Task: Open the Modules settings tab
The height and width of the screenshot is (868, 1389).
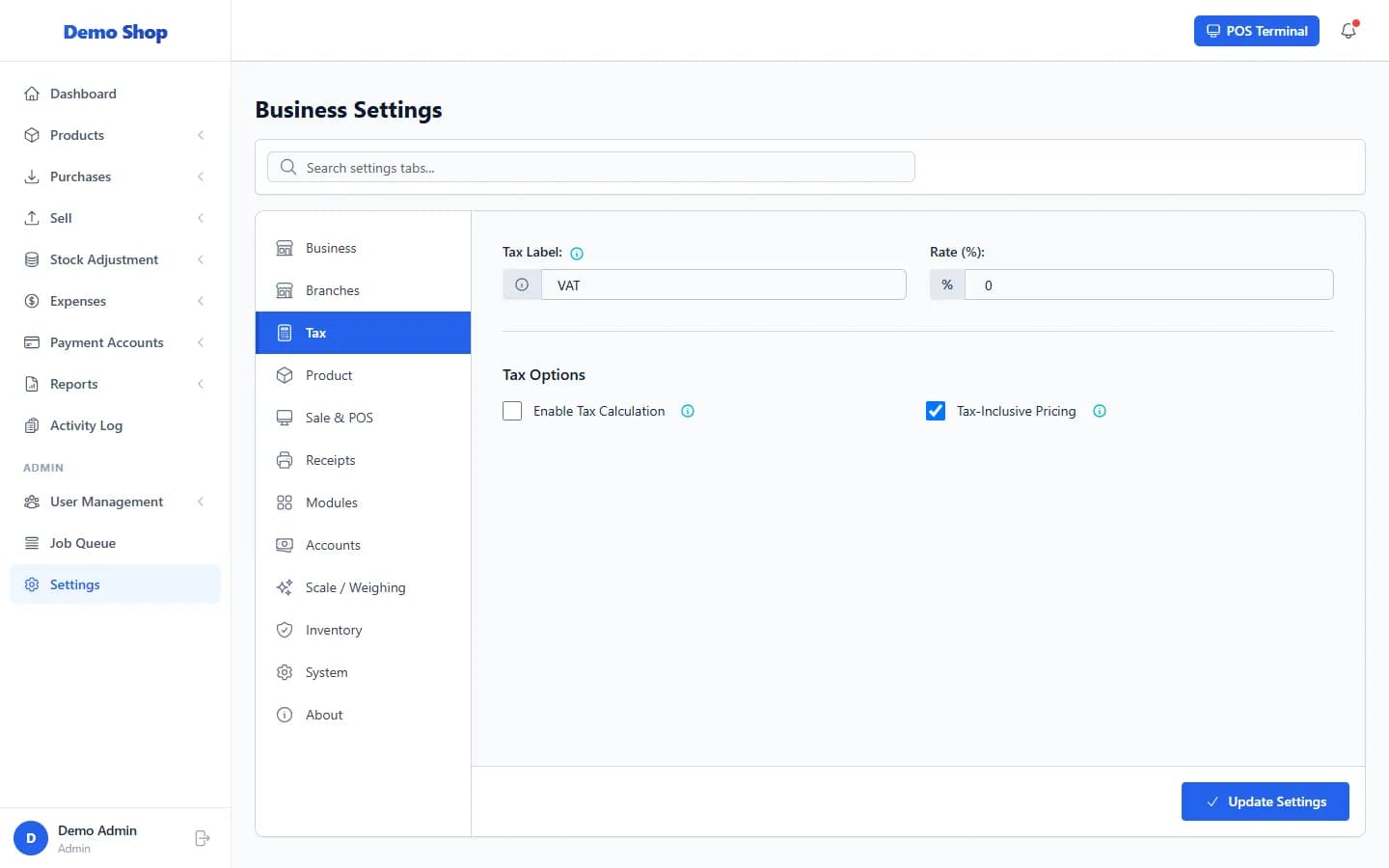Action: click(363, 502)
